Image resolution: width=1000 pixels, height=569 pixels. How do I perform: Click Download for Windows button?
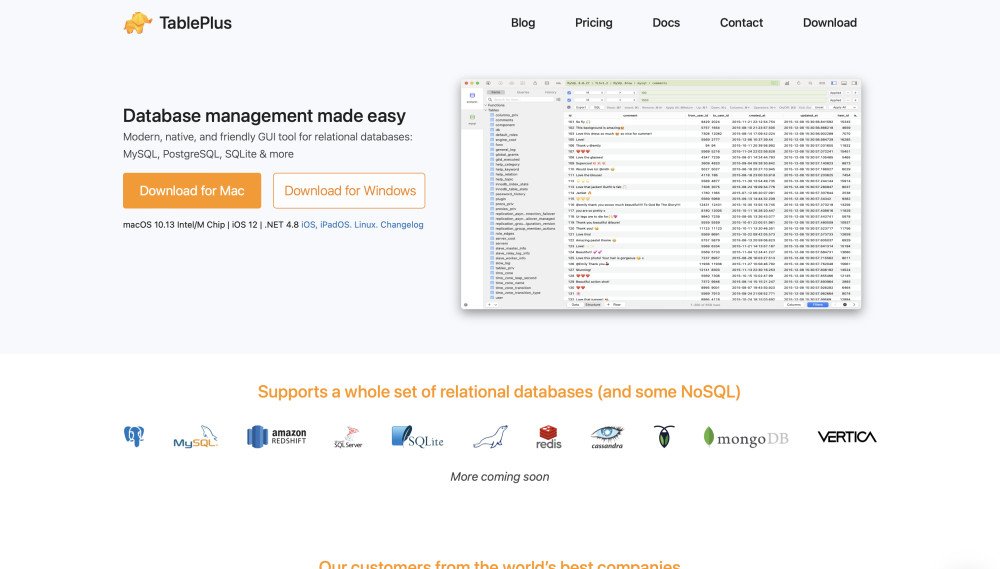pos(349,191)
